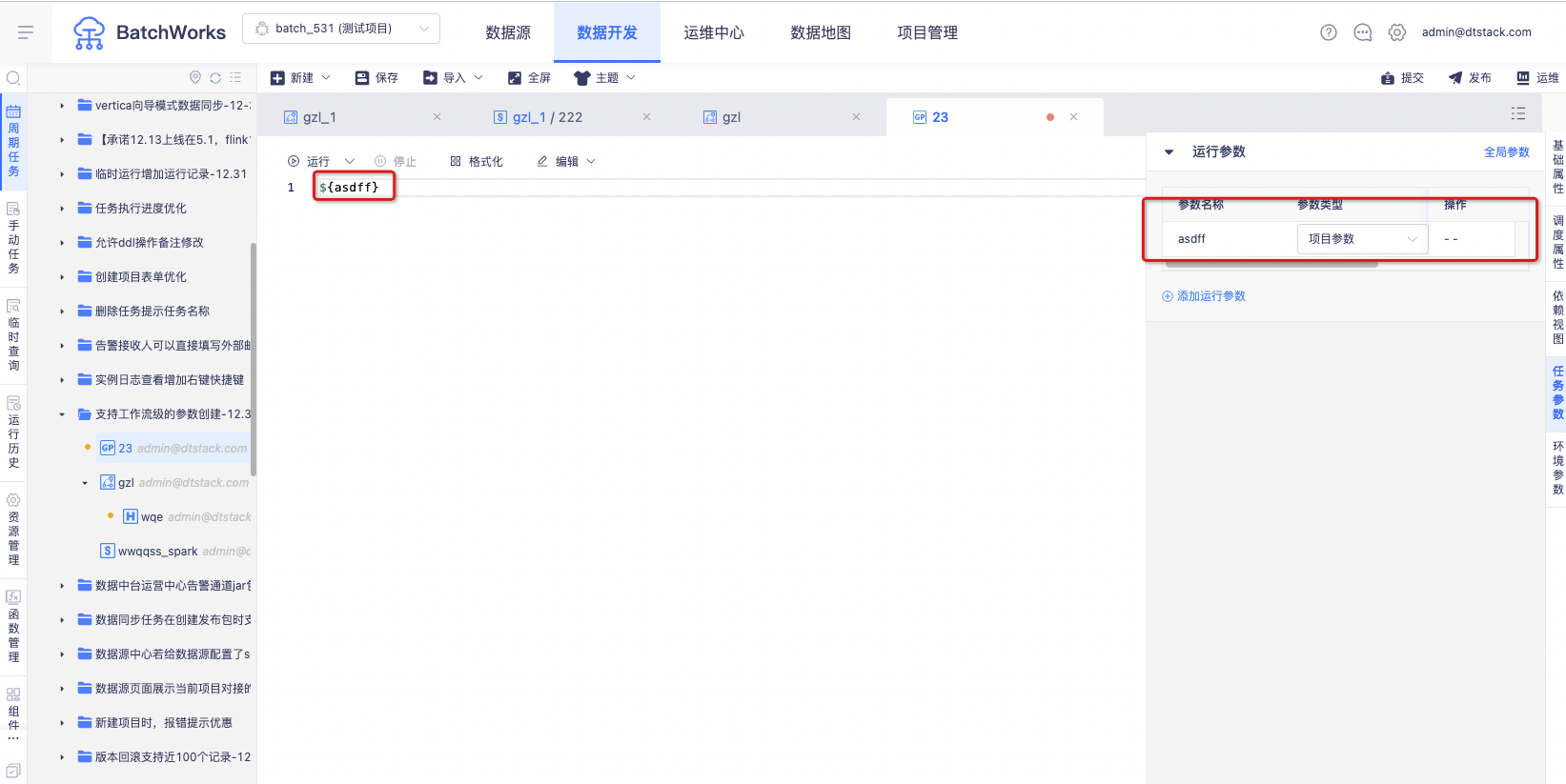Collapse the gzl workflow node
Image resolution: width=1566 pixels, height=784 pixels.
point(85,483)
